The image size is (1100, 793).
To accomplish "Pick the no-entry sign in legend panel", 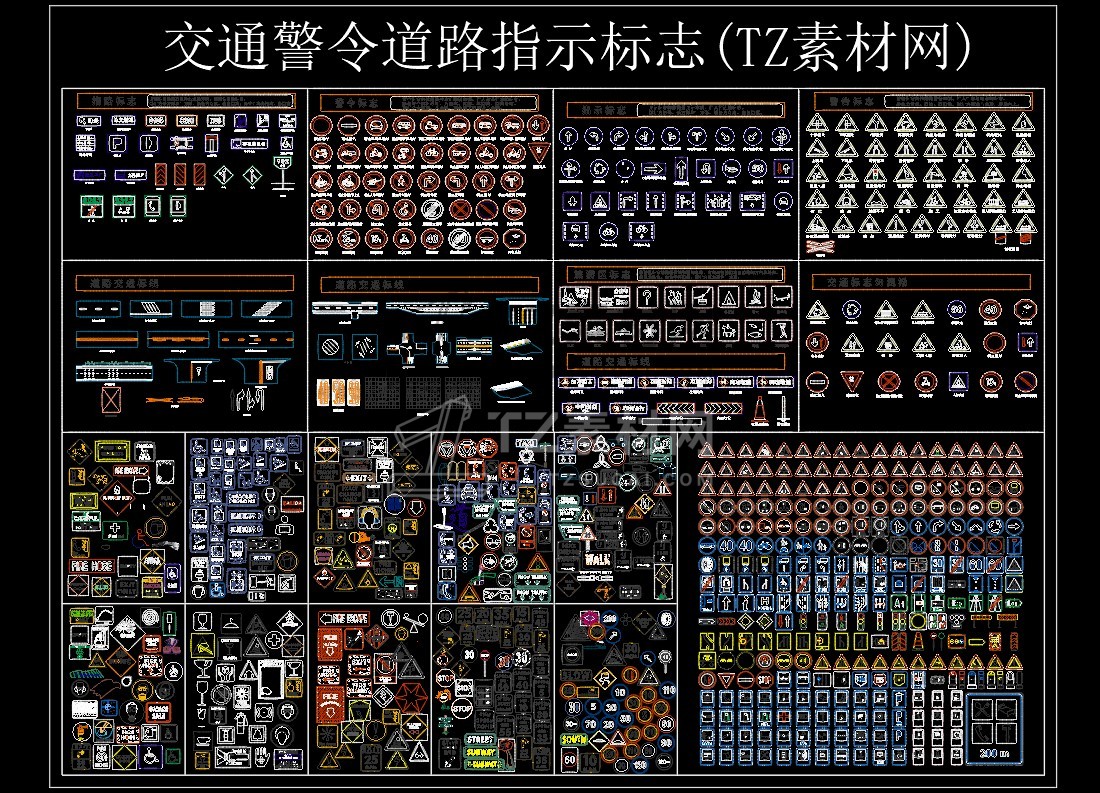I will [x=817, y=382].
